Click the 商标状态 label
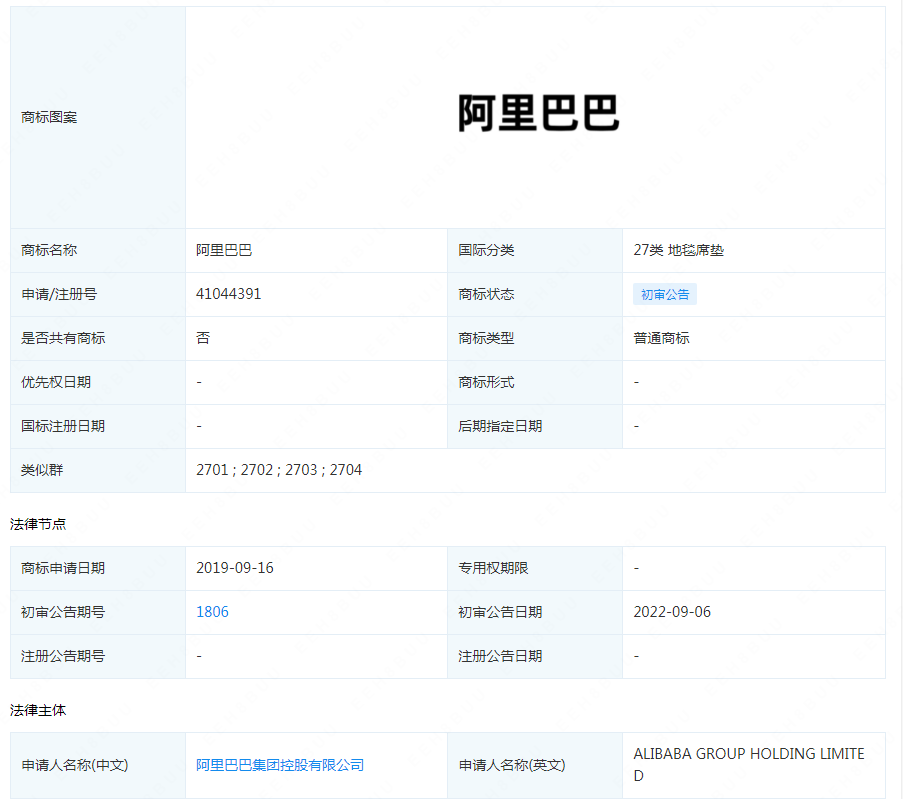This screenshot has height=799, width=903. pos(486,294)
